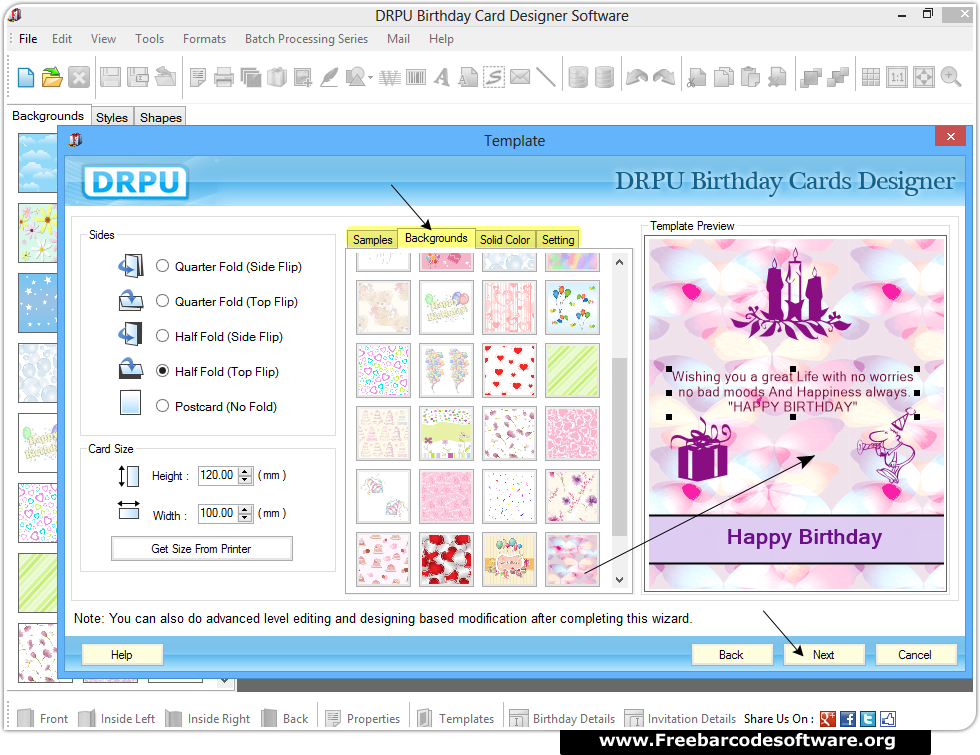Increase card Width with up stepper arrow
The image size is (980, 755).
coord(246,509)
